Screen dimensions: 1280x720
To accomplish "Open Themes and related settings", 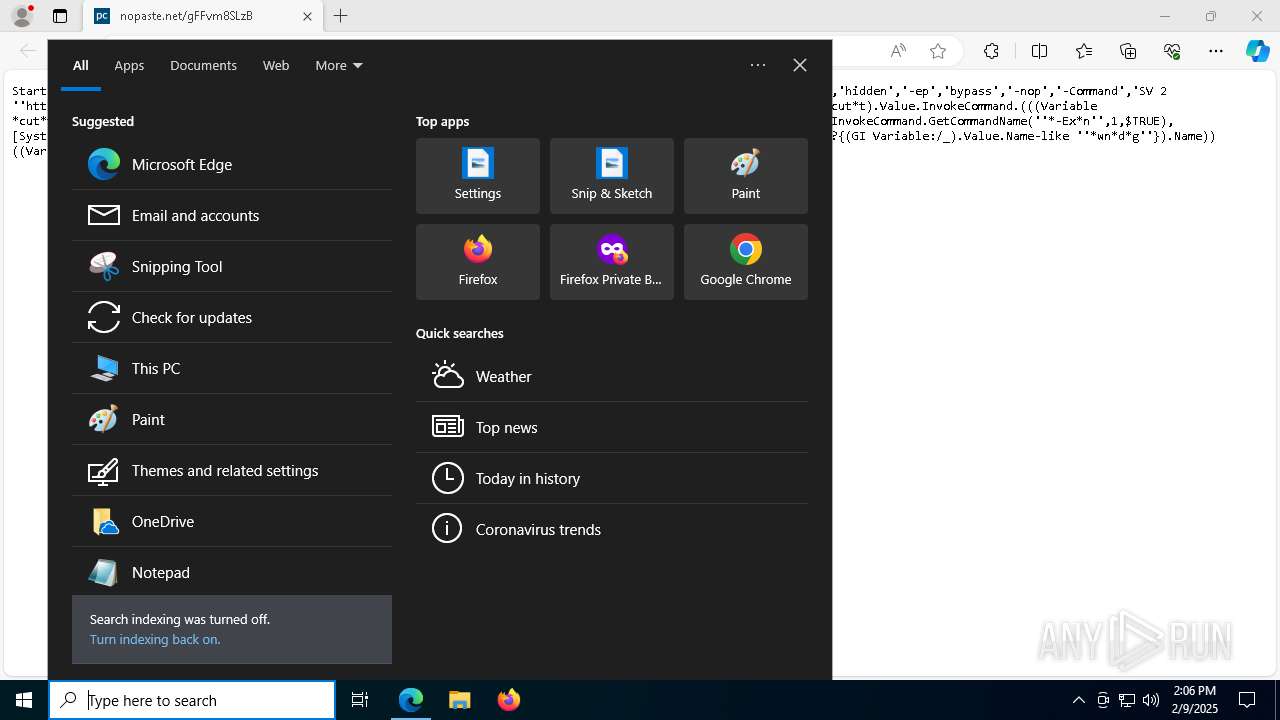I will [232, 470].
